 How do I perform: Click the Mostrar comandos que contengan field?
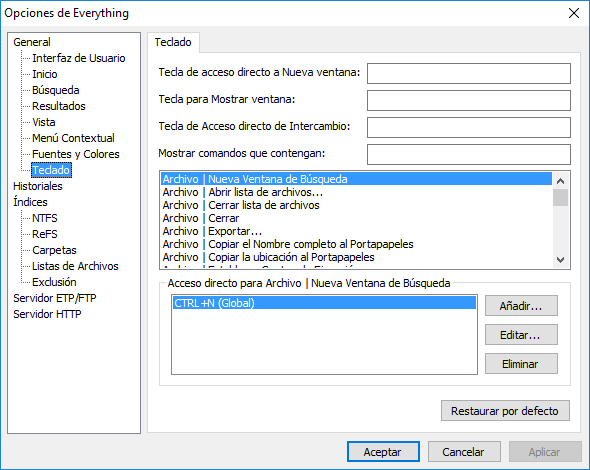469,155
